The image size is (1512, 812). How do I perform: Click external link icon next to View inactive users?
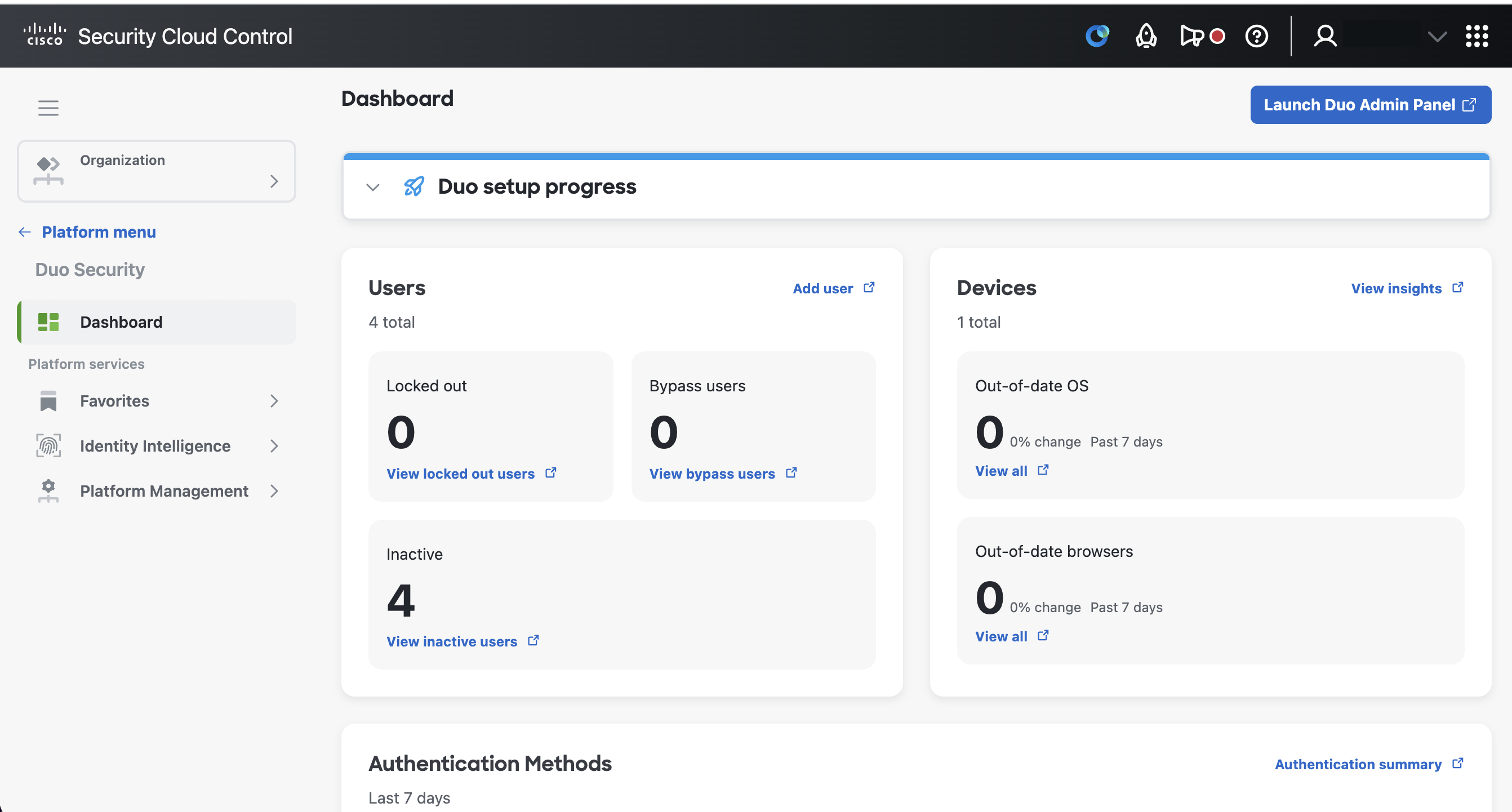[x=533, y=641]
